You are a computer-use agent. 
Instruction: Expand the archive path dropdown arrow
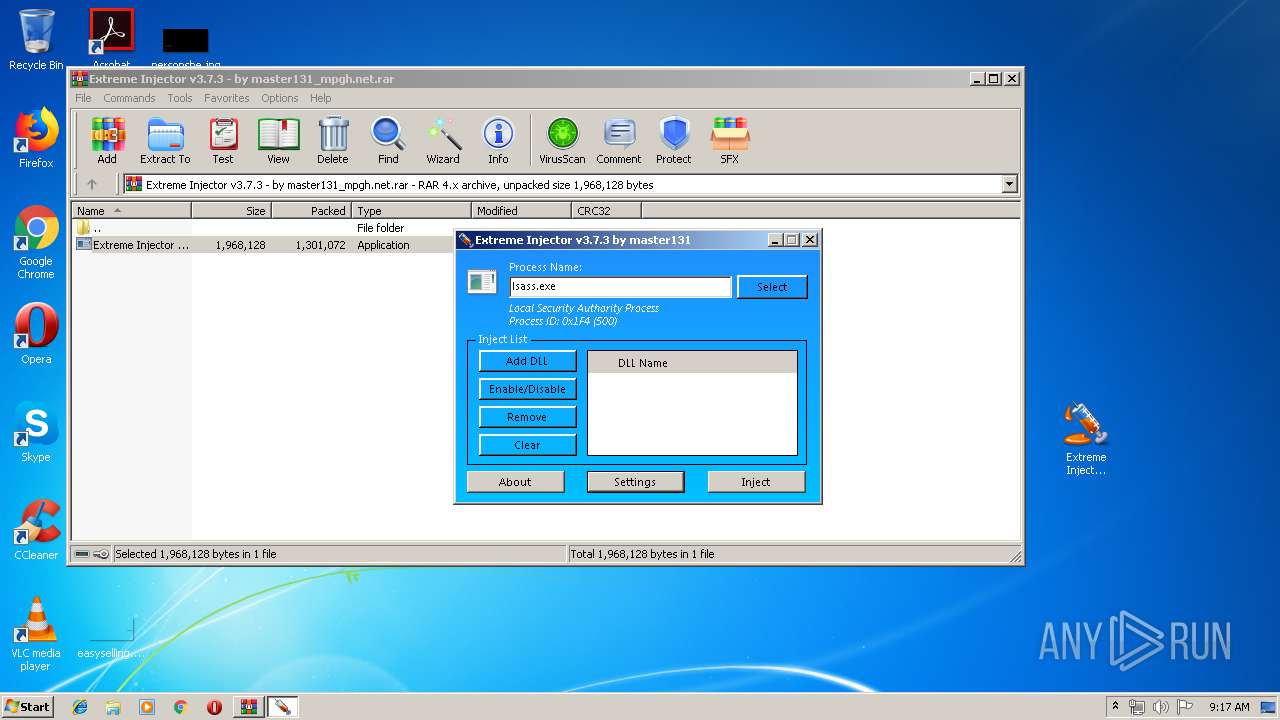[1009, 184]
